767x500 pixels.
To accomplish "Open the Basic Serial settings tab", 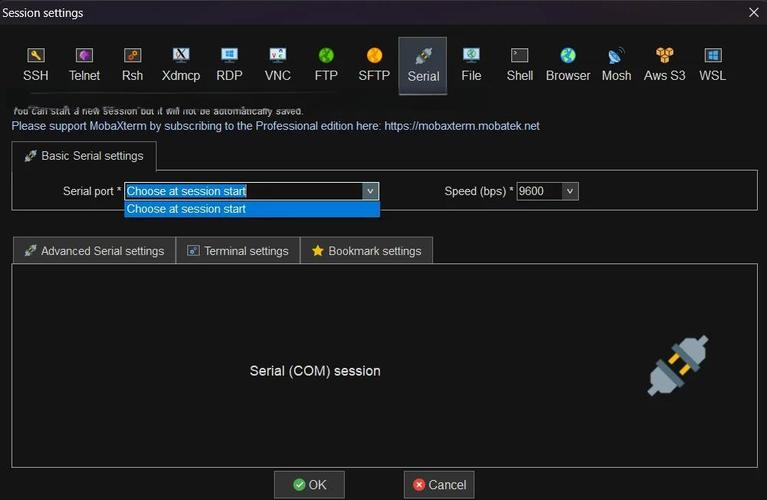I will tap(84, 156).
